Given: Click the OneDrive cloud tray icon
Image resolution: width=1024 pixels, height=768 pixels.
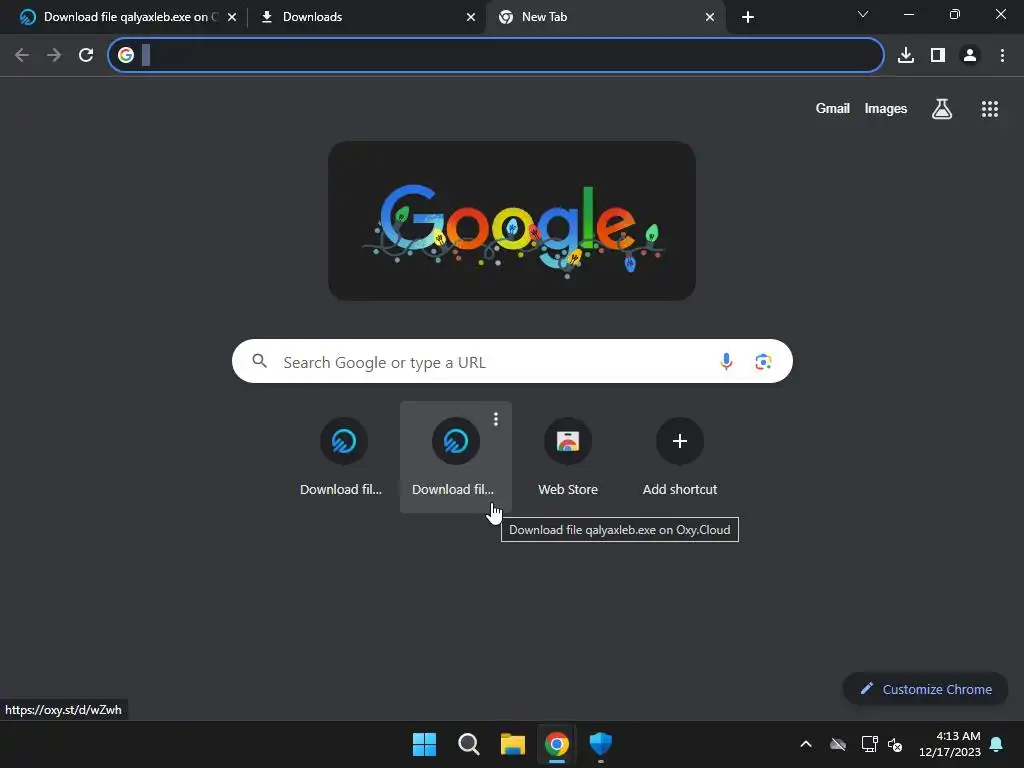Looking at the screenshot, I should 838,744.
